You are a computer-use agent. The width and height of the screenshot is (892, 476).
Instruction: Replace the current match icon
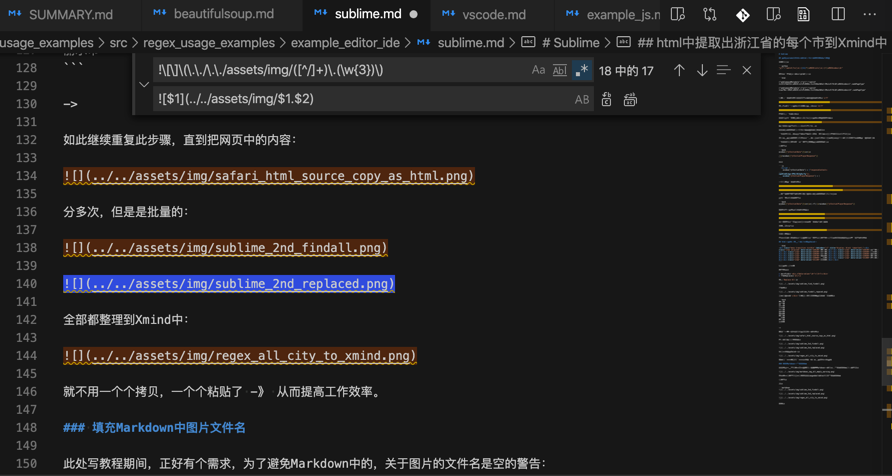(606, 99)
